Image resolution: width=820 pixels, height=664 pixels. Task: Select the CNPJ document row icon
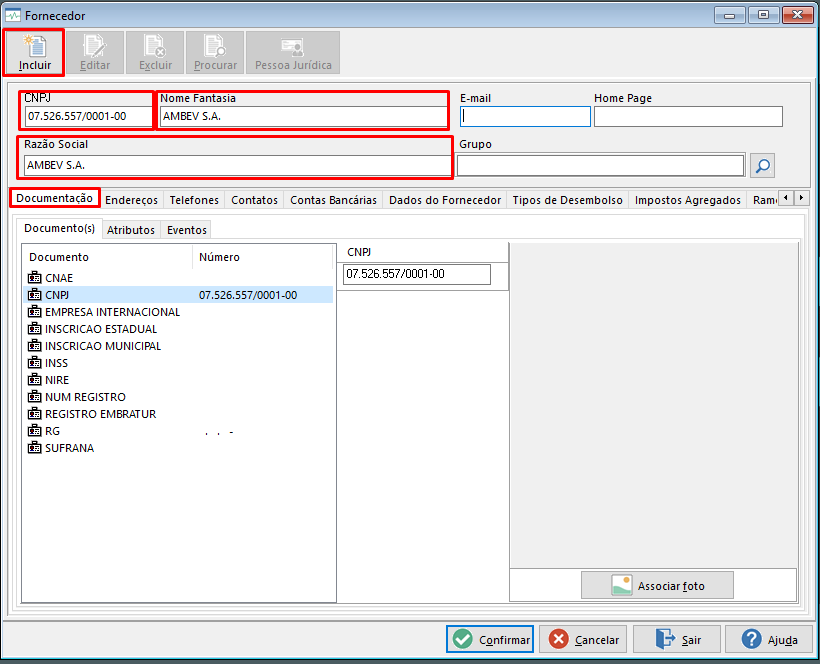pyautogui.click(x=35, y=295)
